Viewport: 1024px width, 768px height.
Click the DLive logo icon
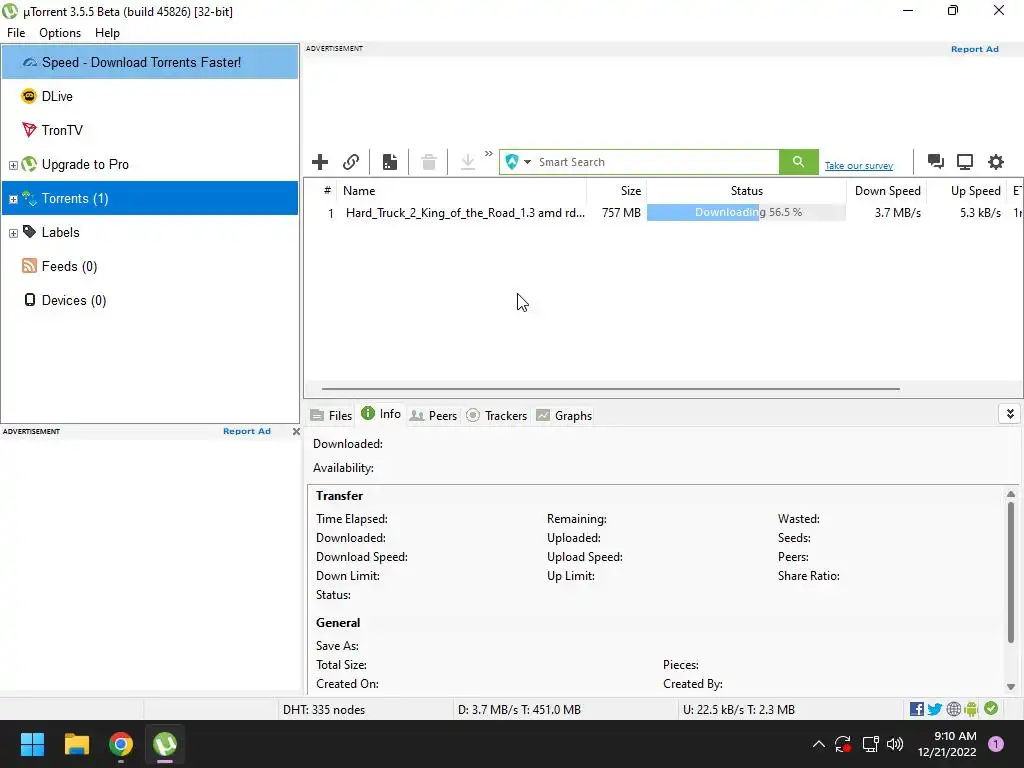(x=29, y=96)
